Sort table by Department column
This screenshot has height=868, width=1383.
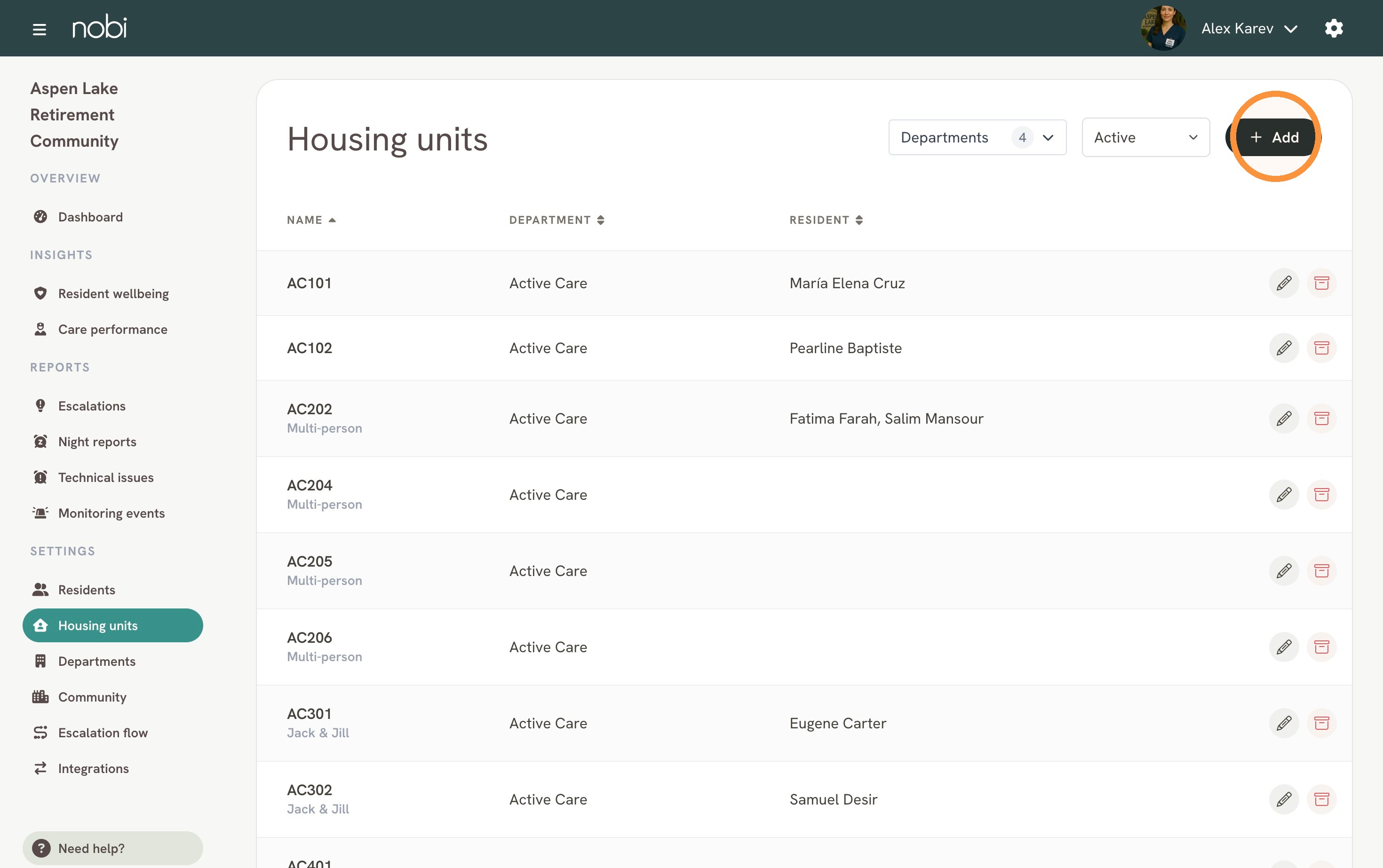556,220
